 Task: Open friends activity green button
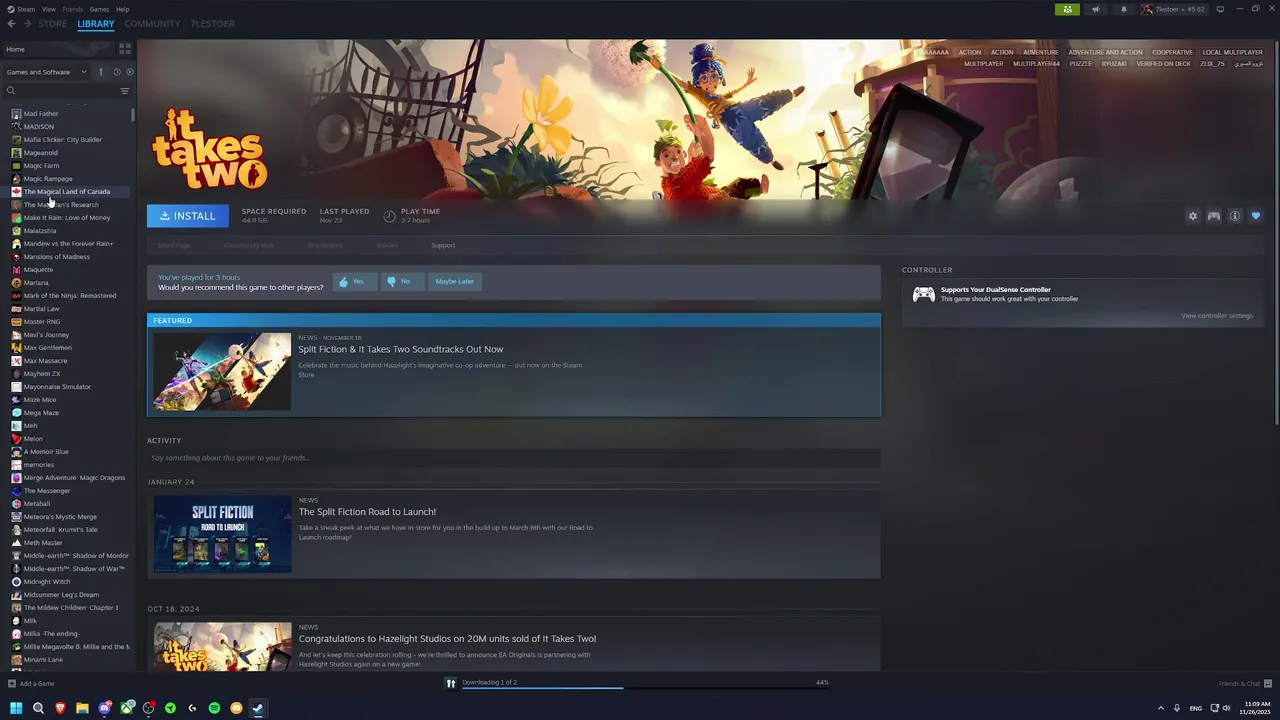tap(1067, 9)
